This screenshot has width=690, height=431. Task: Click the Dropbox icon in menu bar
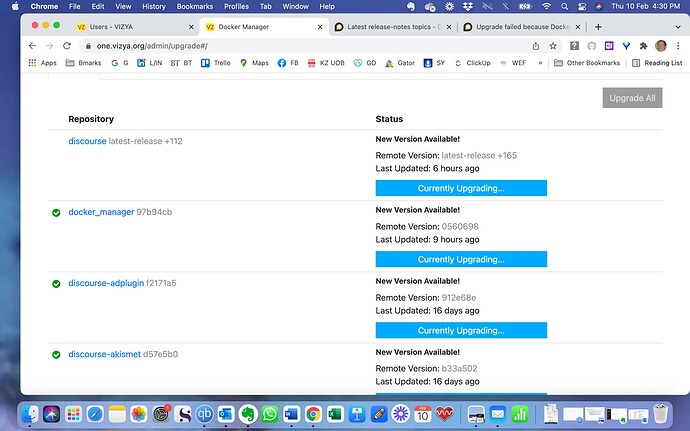pyautogui.click(x=467, y=6)
